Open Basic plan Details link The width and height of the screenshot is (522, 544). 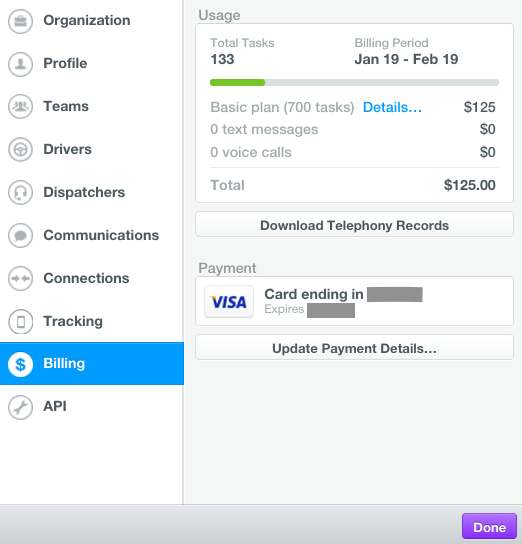click(392, 108)
